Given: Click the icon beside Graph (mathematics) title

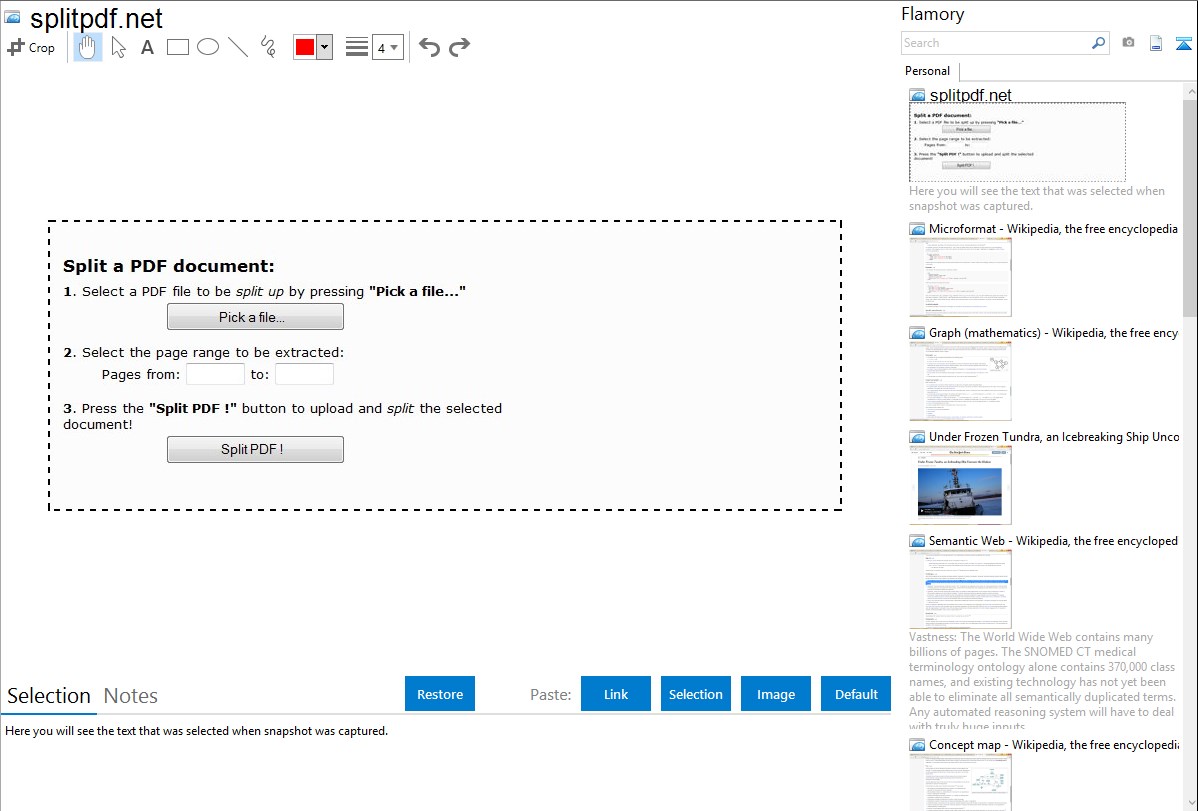Looking at the screenshot, I should point(917,333).
